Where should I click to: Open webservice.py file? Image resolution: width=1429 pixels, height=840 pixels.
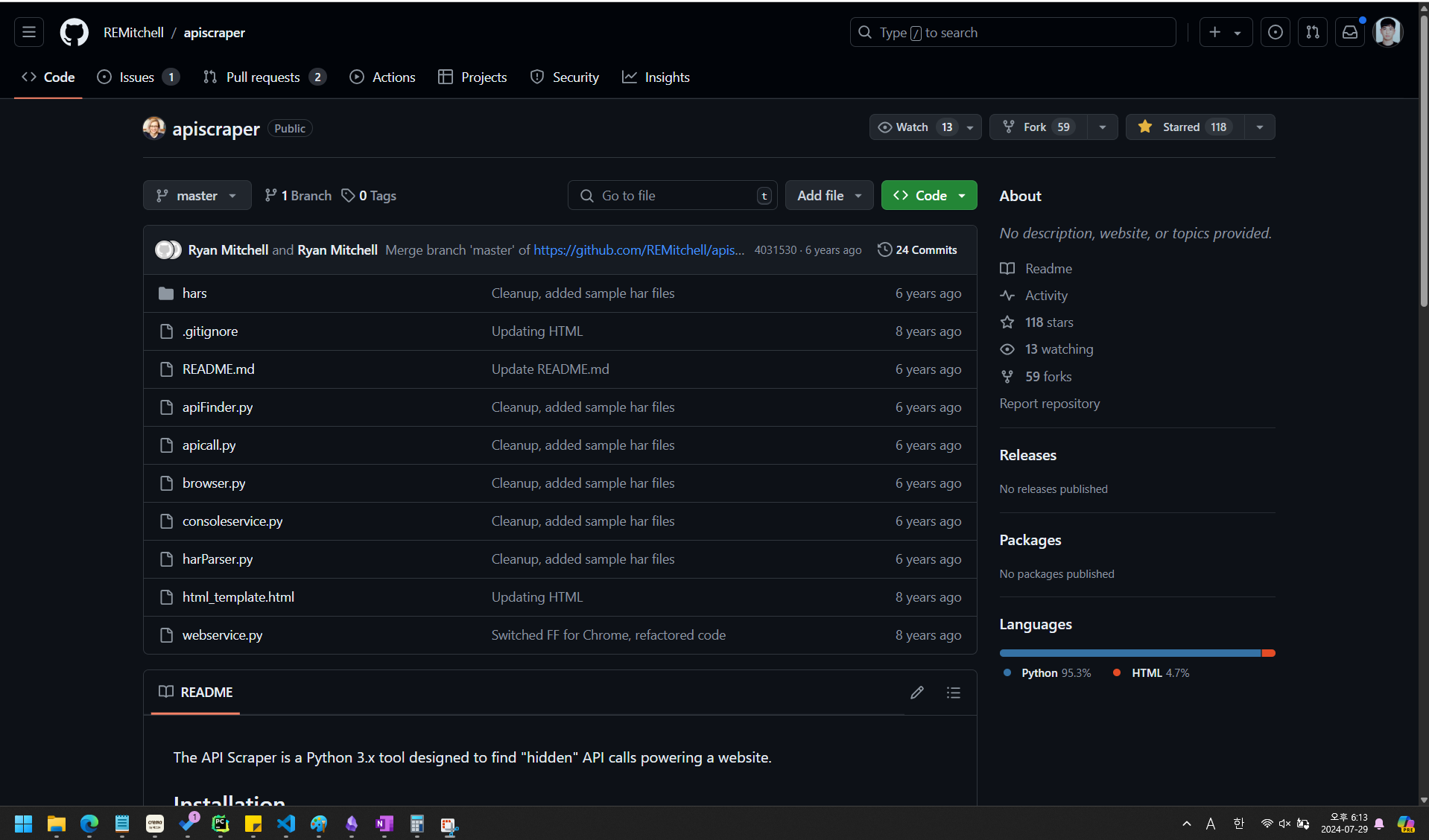tap(222, 635)
